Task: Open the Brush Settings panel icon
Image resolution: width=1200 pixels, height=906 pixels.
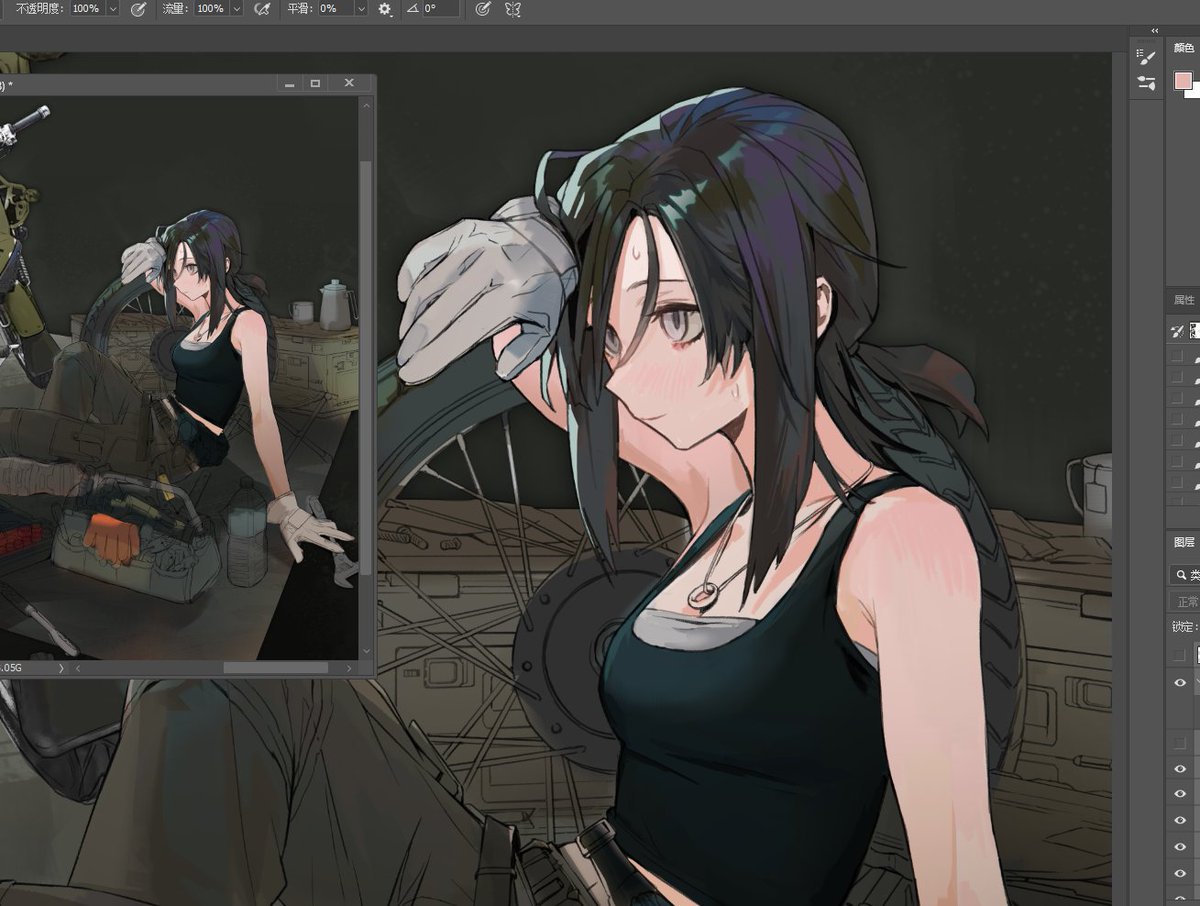Action: (x=1147, y=59)
